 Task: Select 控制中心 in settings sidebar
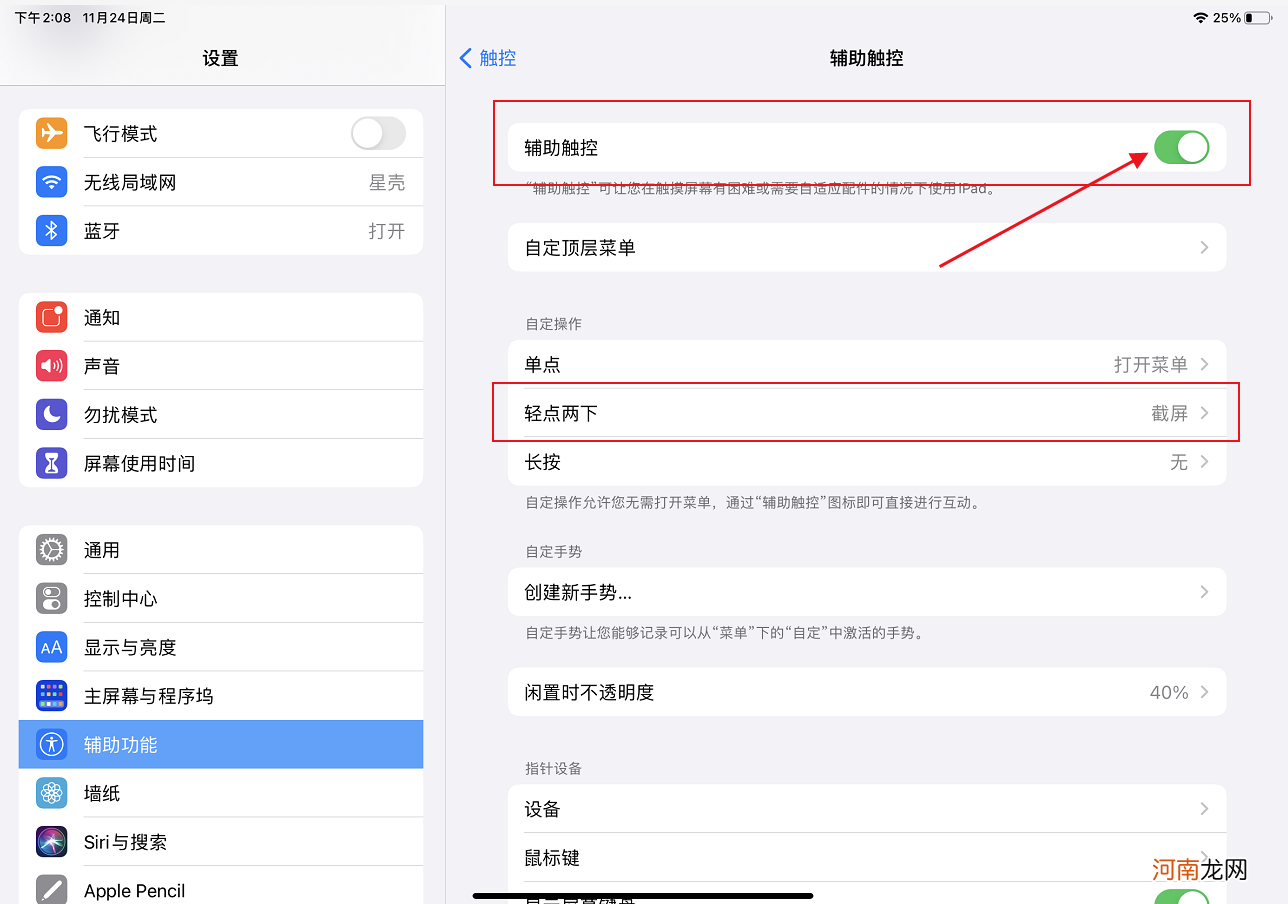point(221,598)
